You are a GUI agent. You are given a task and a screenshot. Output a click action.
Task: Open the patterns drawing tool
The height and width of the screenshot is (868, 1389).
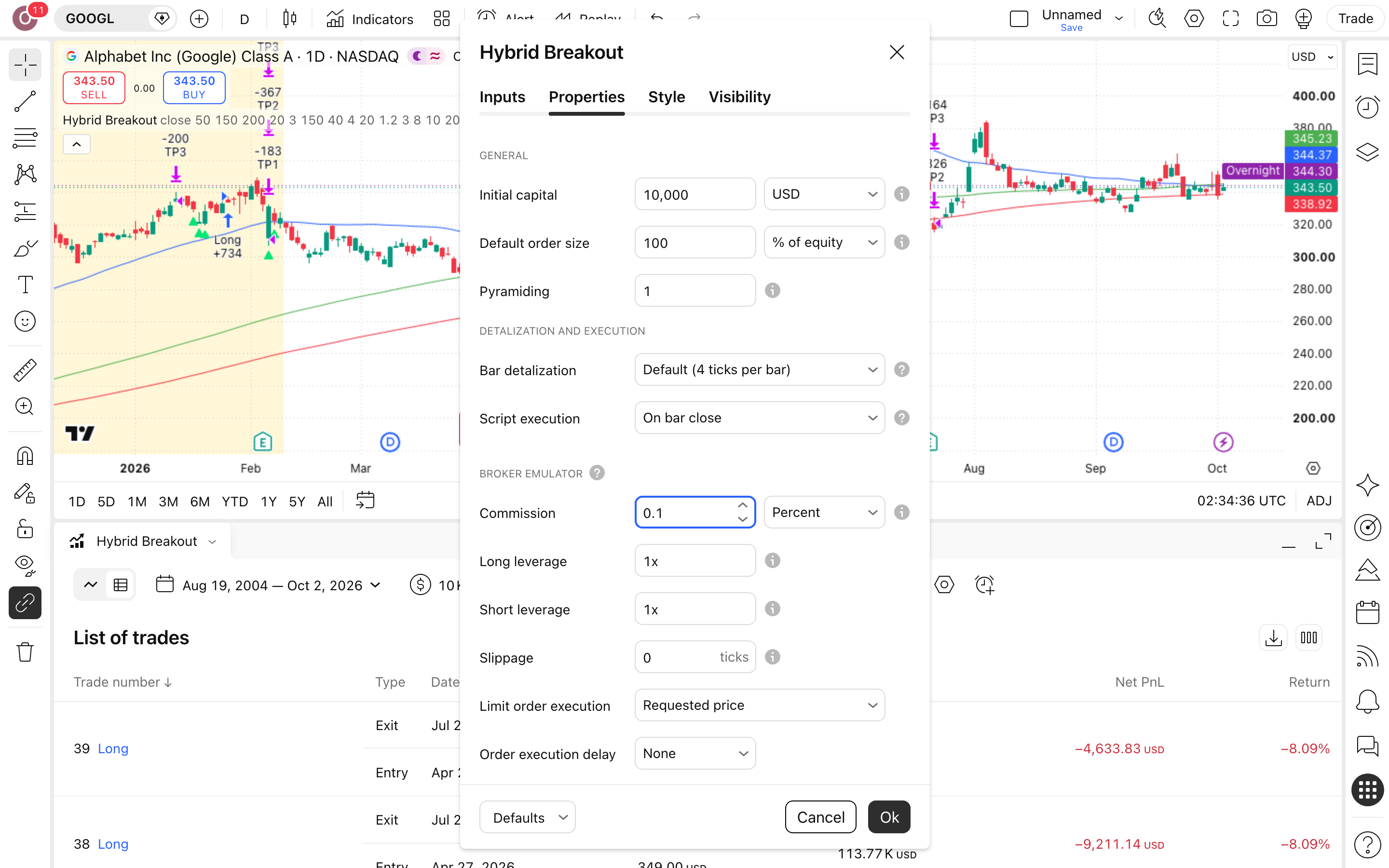(25, 175)
